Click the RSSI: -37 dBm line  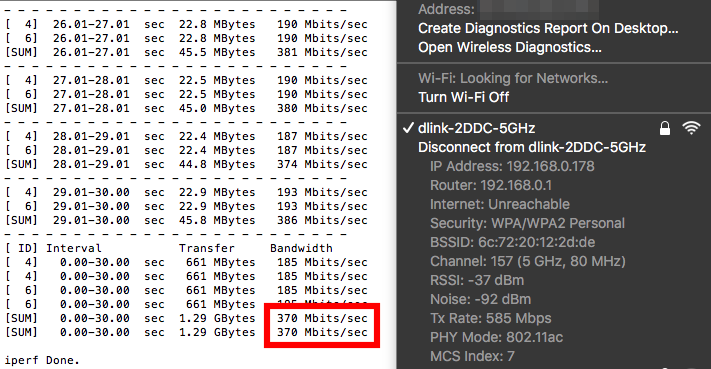click(477, 281)
